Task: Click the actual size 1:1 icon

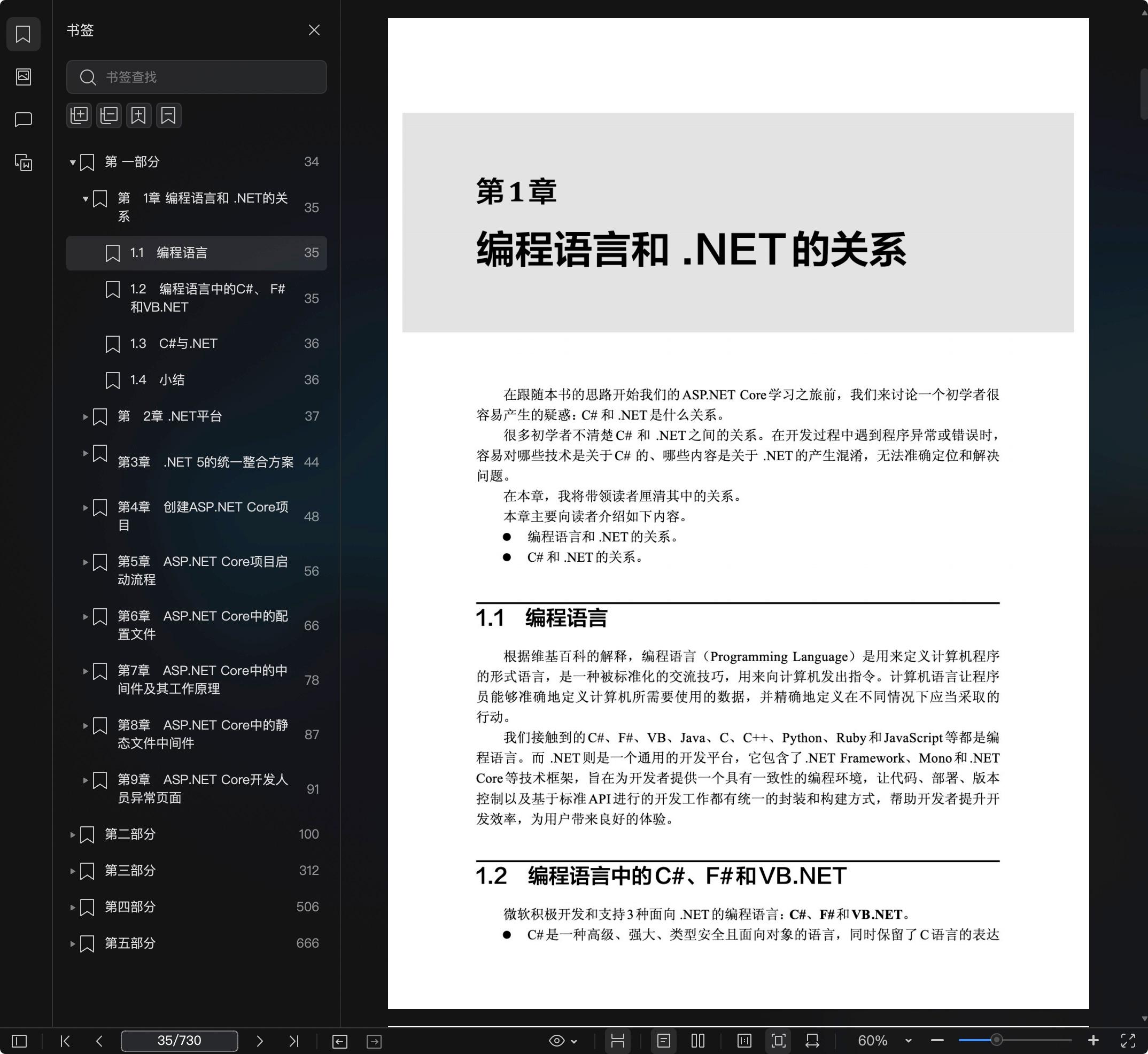Action: coord(744,1041)
